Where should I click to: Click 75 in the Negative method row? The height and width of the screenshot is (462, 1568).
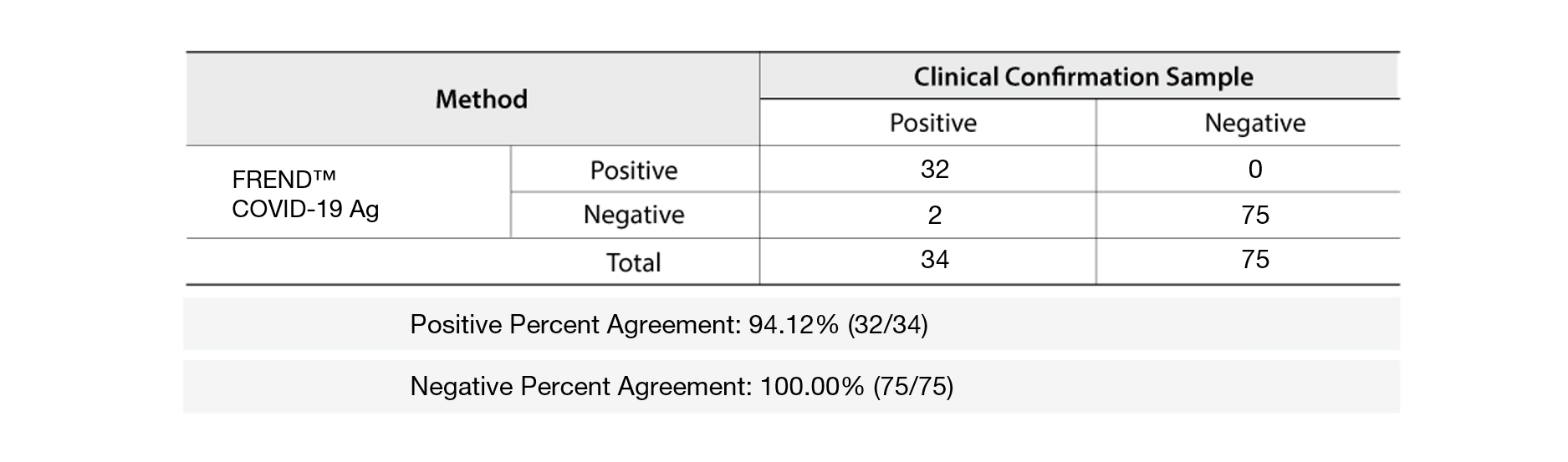(1254, 216)
